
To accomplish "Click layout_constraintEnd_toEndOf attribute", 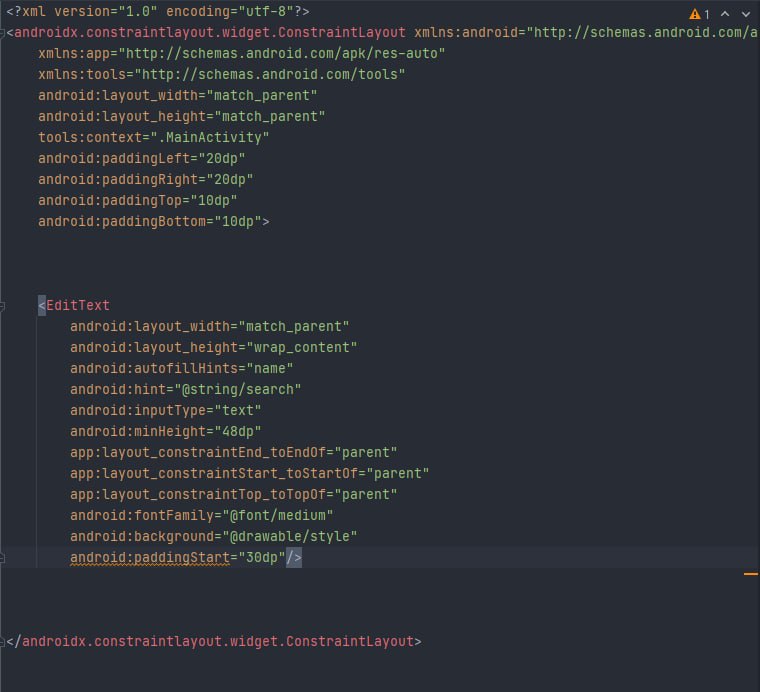I will coord(234,453).
